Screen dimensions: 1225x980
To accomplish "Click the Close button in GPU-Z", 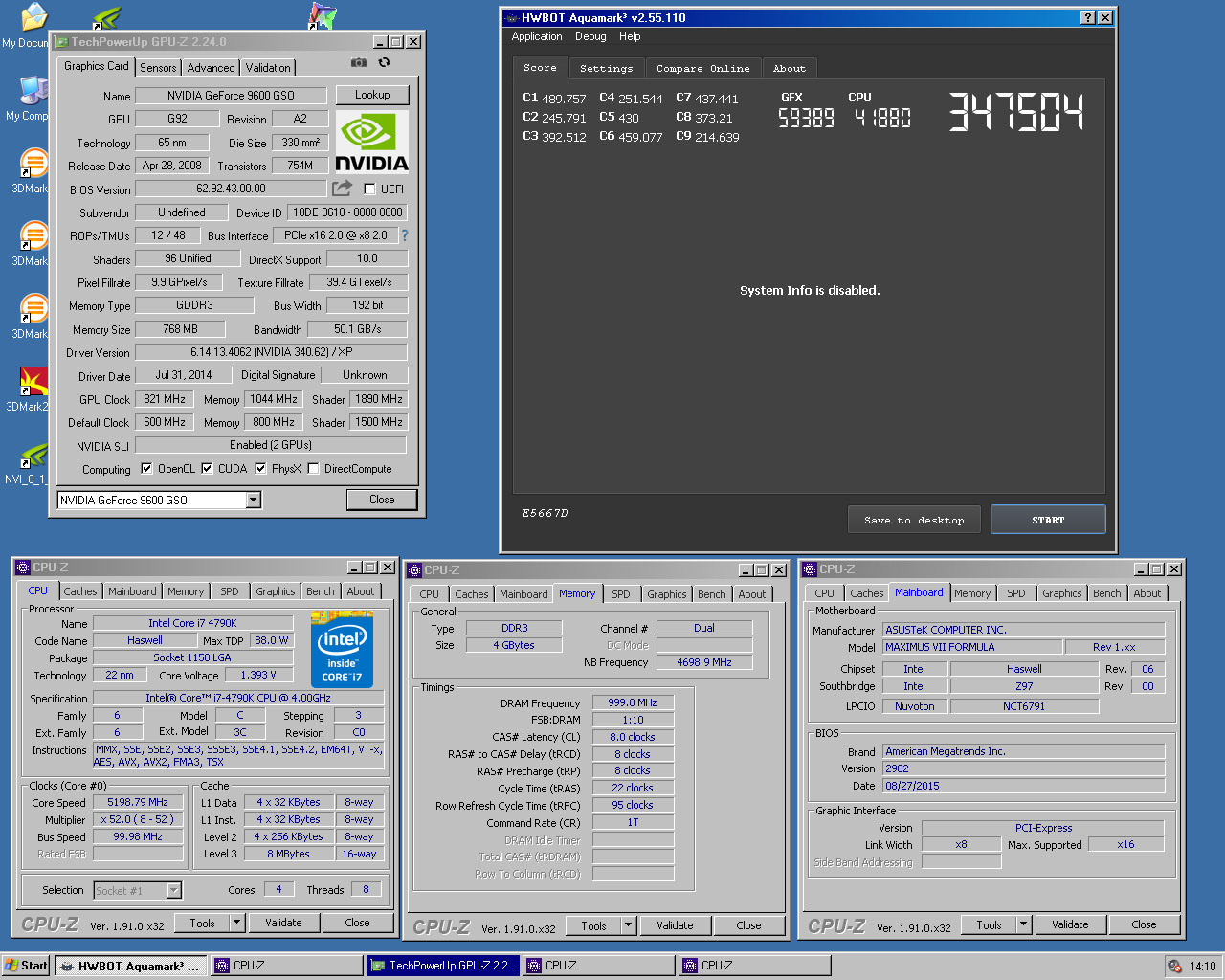I will (382, 500).
